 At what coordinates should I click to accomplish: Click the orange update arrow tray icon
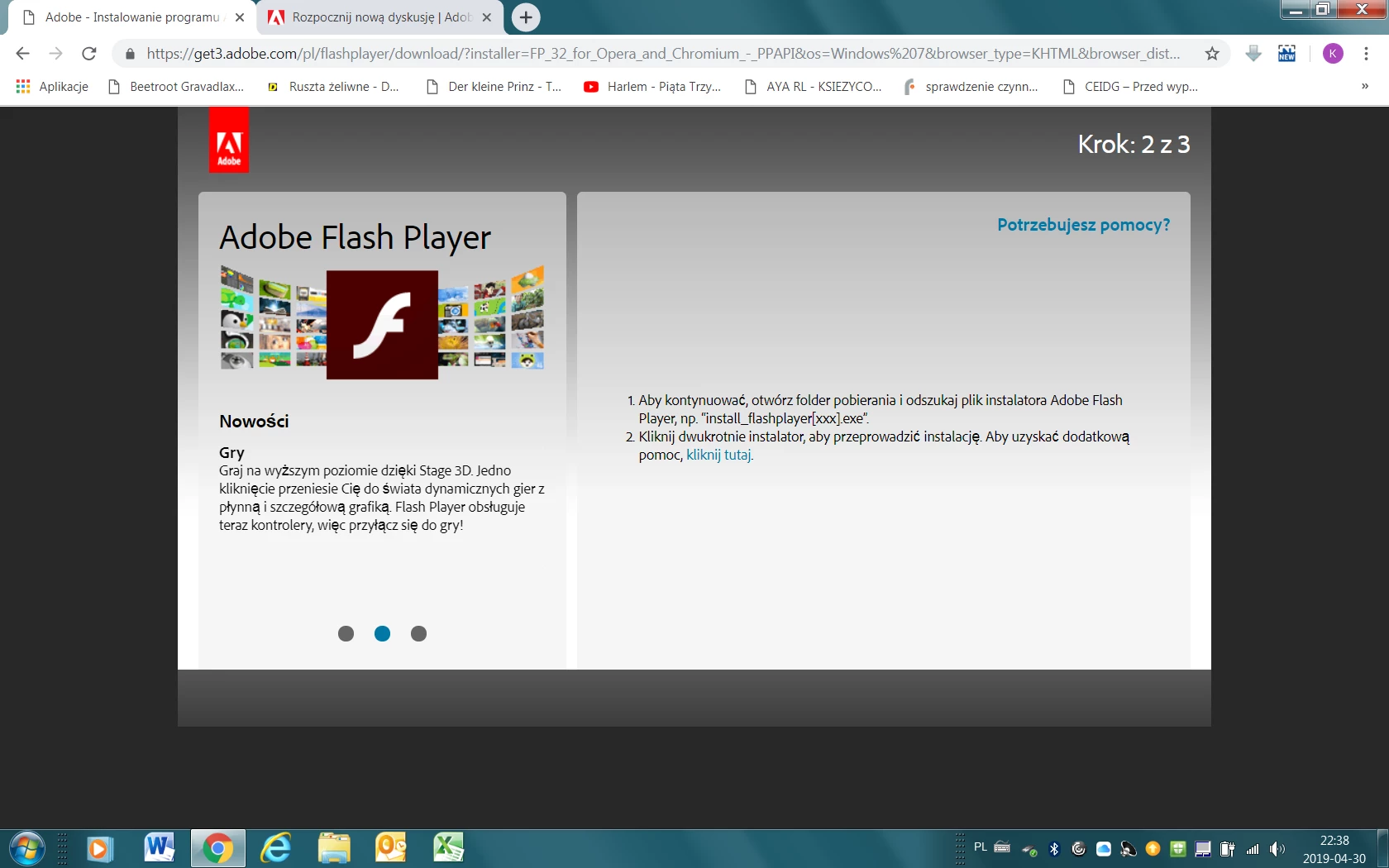(x=1153, y=849)
